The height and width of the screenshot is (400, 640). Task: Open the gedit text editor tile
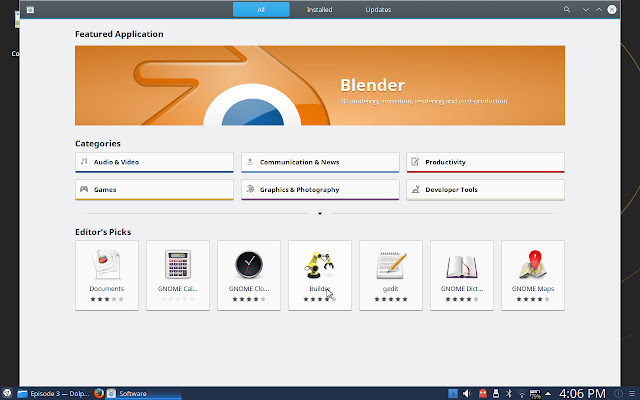(391, 276)
